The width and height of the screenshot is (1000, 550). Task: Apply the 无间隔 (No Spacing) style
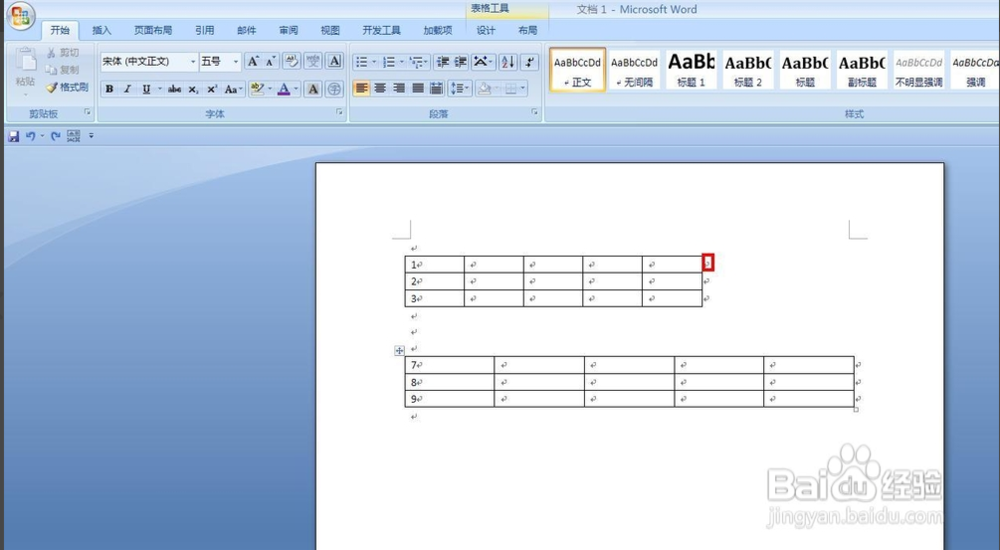[x=634, y=70]
